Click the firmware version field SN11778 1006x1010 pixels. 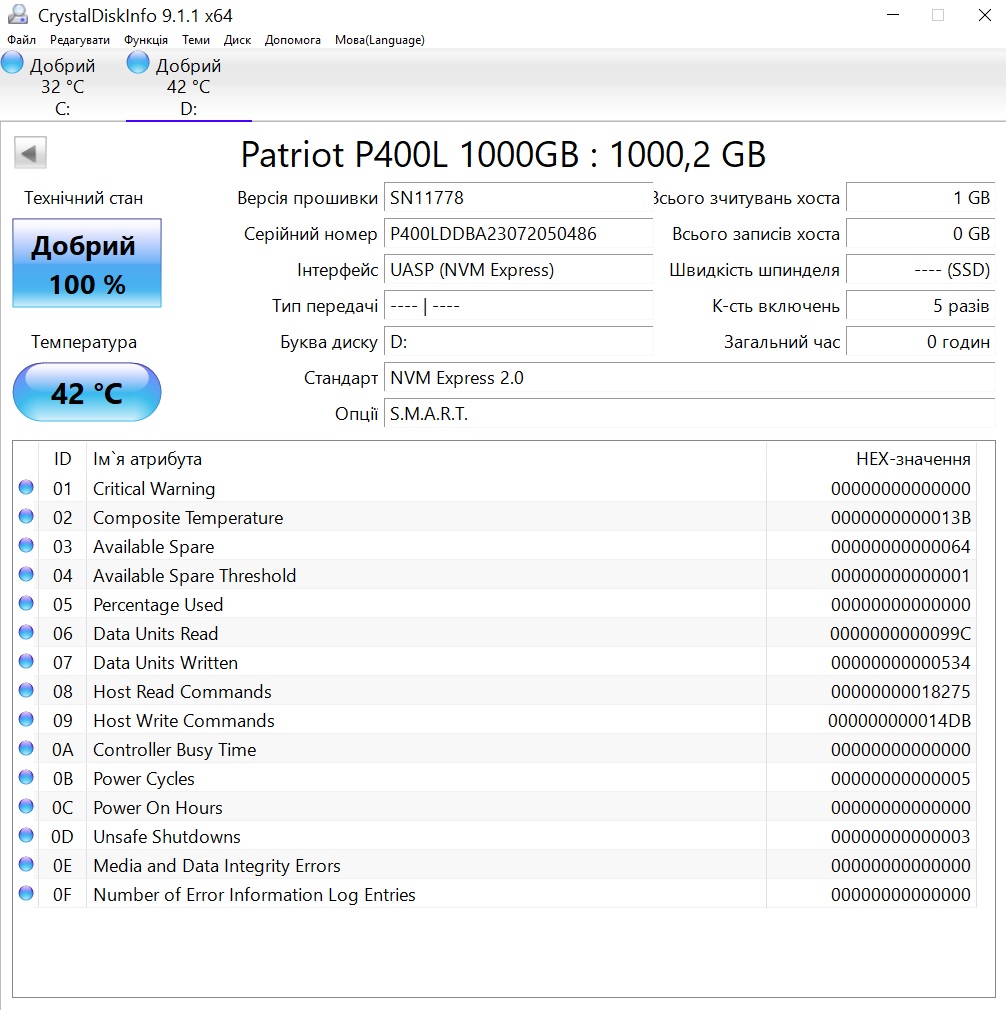[x=518, y=198]
